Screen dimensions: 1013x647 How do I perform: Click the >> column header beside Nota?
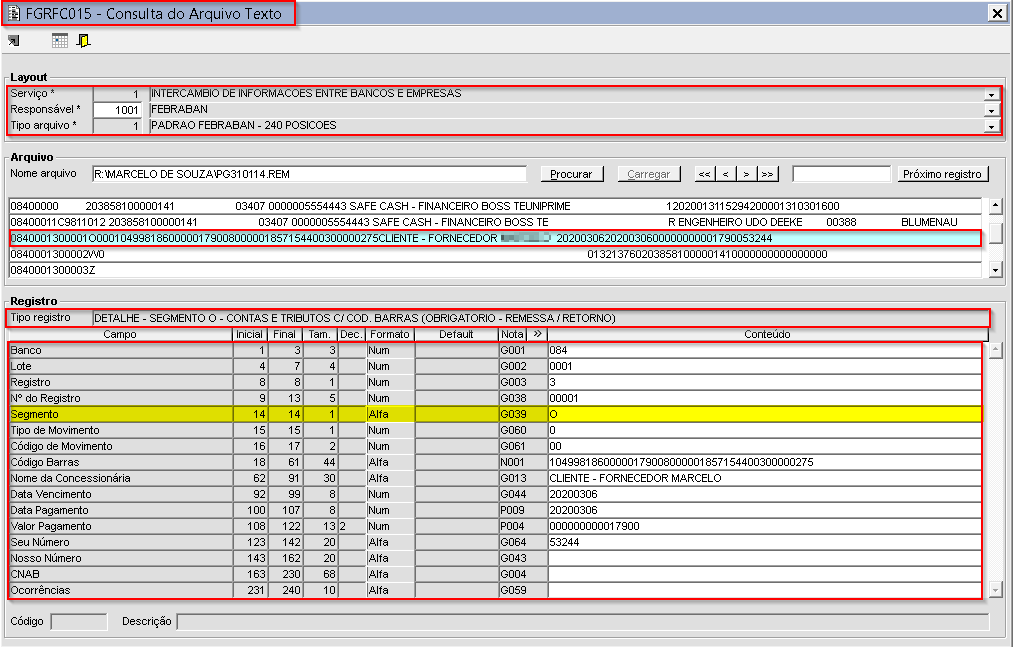(x=536, y=334)
